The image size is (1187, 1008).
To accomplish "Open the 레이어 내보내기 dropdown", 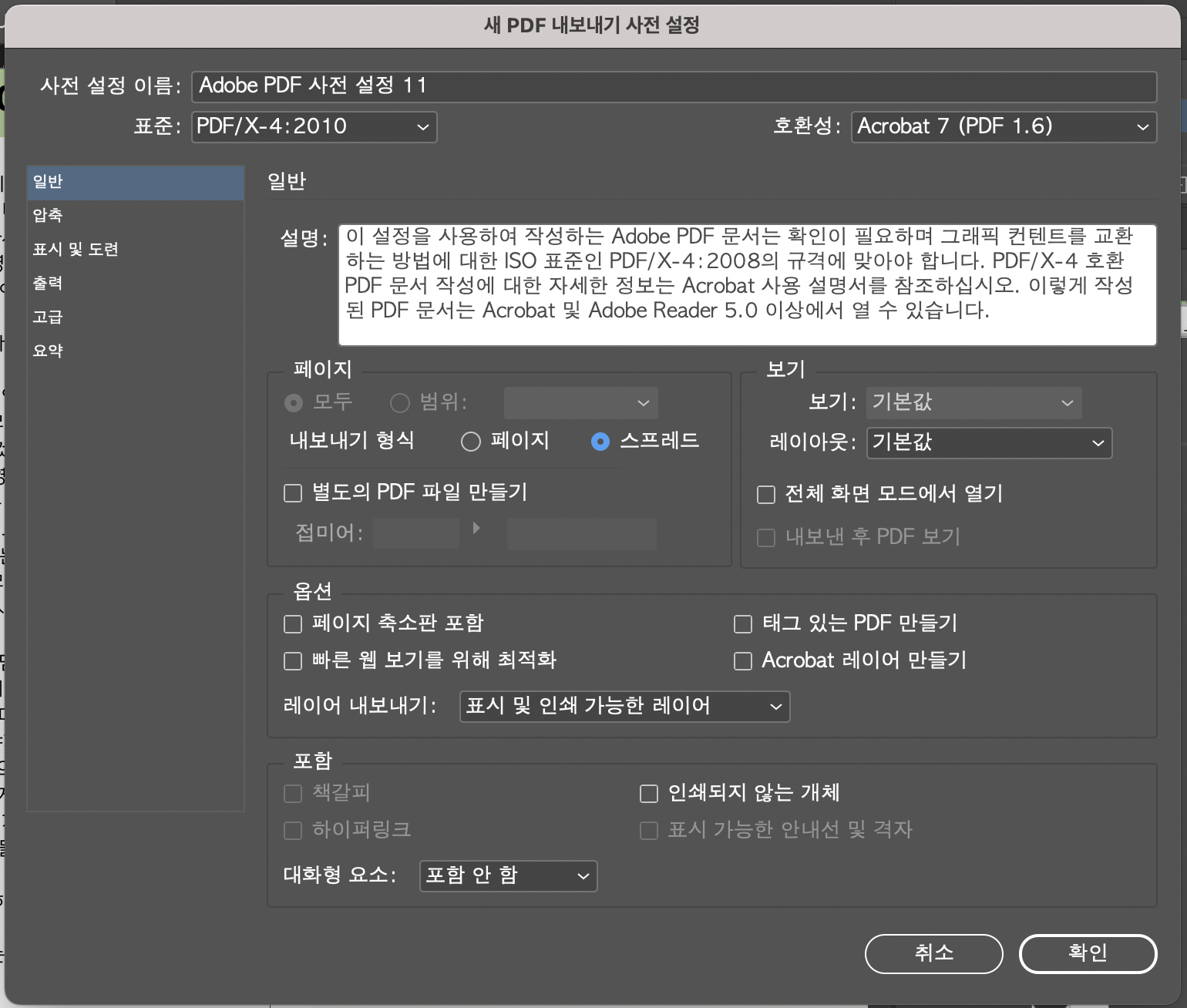I will coord(625,707).
